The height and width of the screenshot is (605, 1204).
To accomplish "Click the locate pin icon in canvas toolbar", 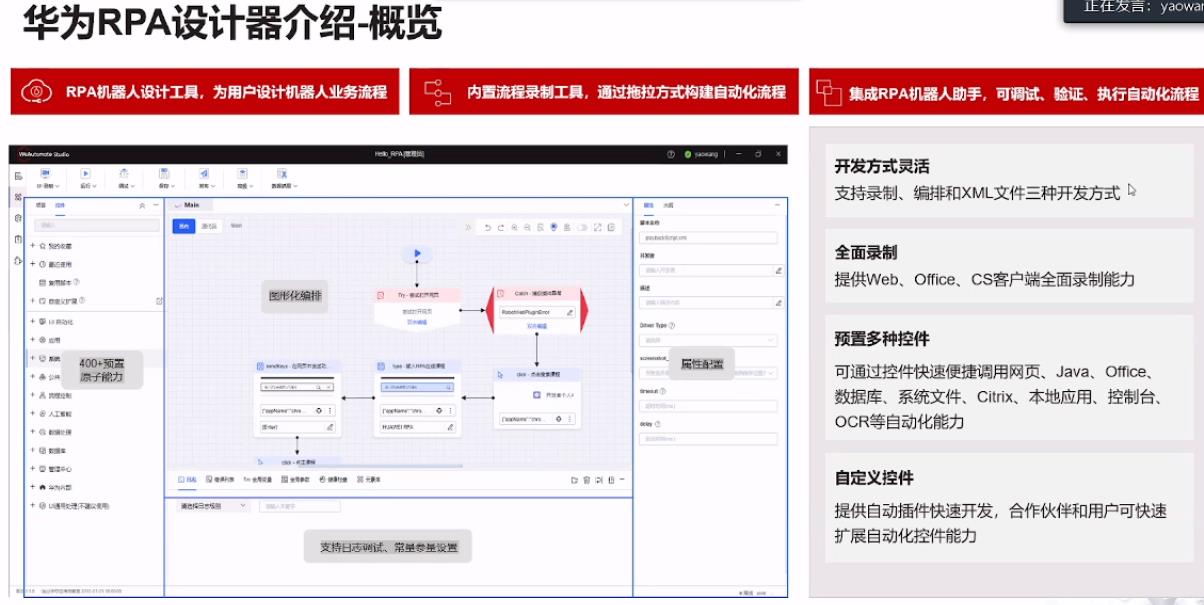I will coord(553,227).
